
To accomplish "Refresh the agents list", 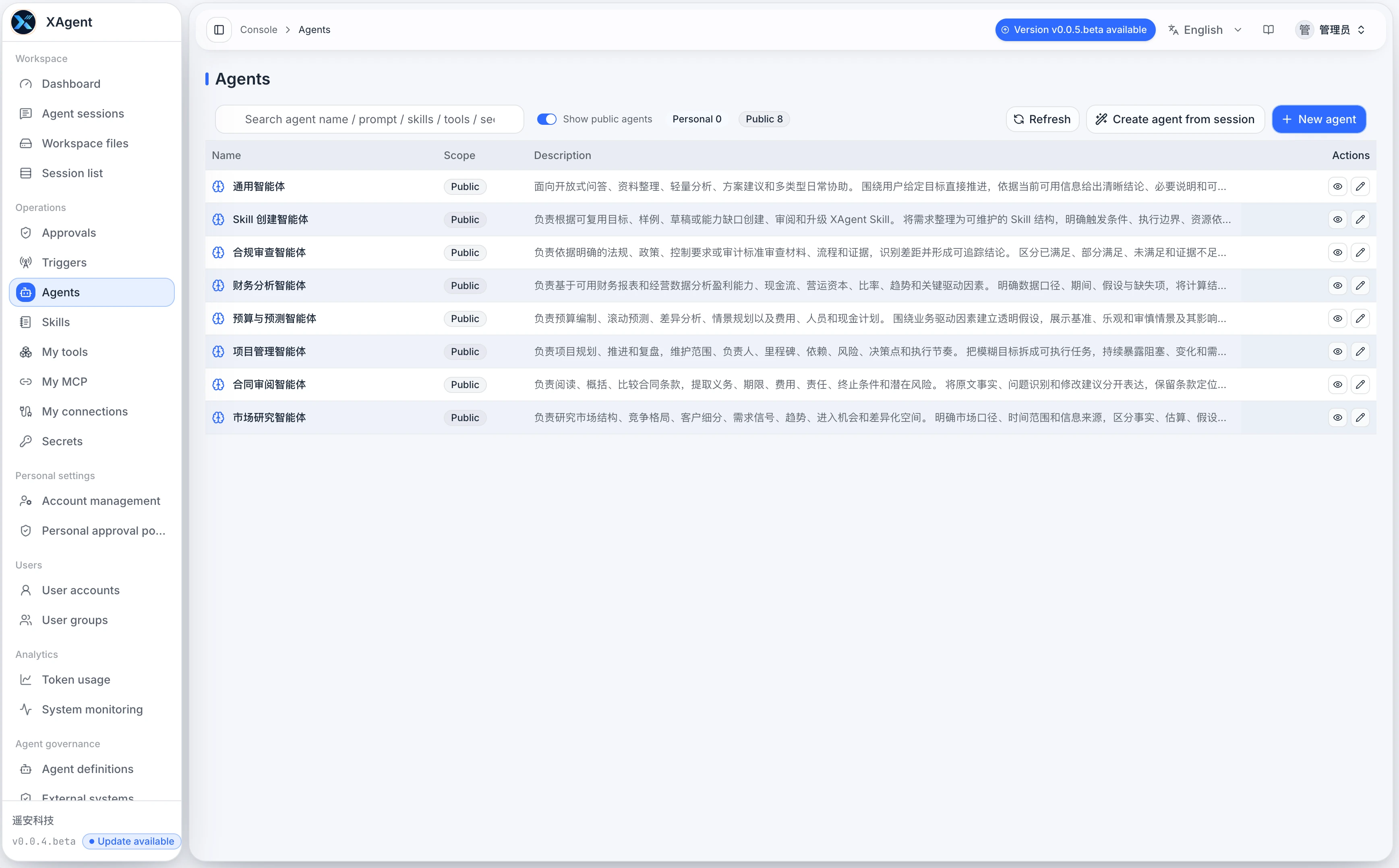I will click(x=1043, y=120).
